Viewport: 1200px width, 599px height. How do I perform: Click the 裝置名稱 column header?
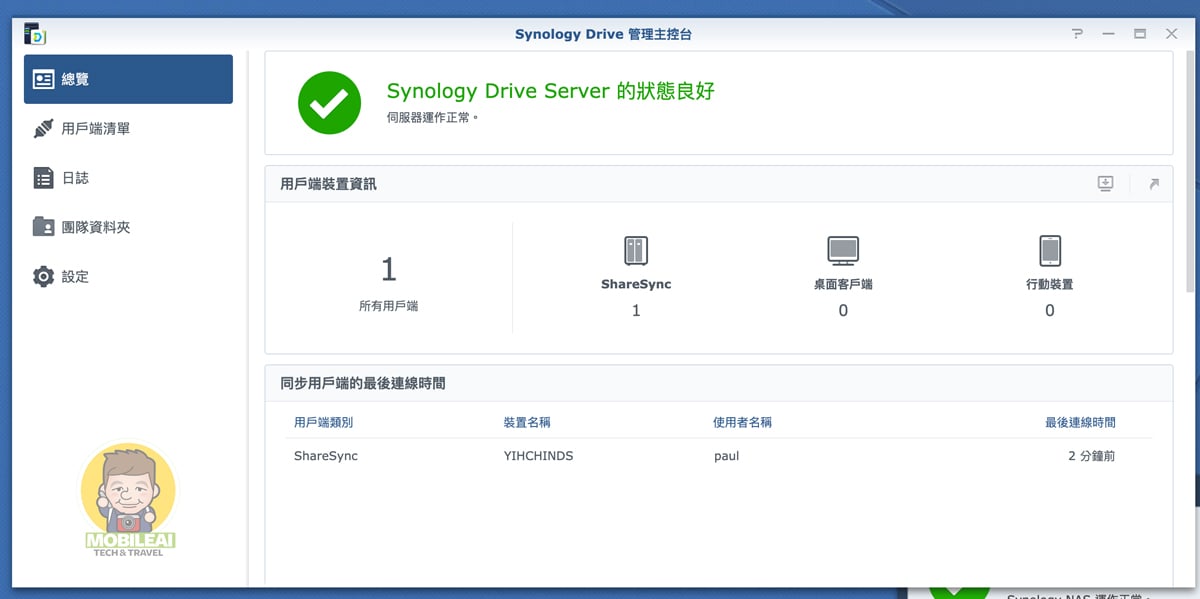click(527, 423)
